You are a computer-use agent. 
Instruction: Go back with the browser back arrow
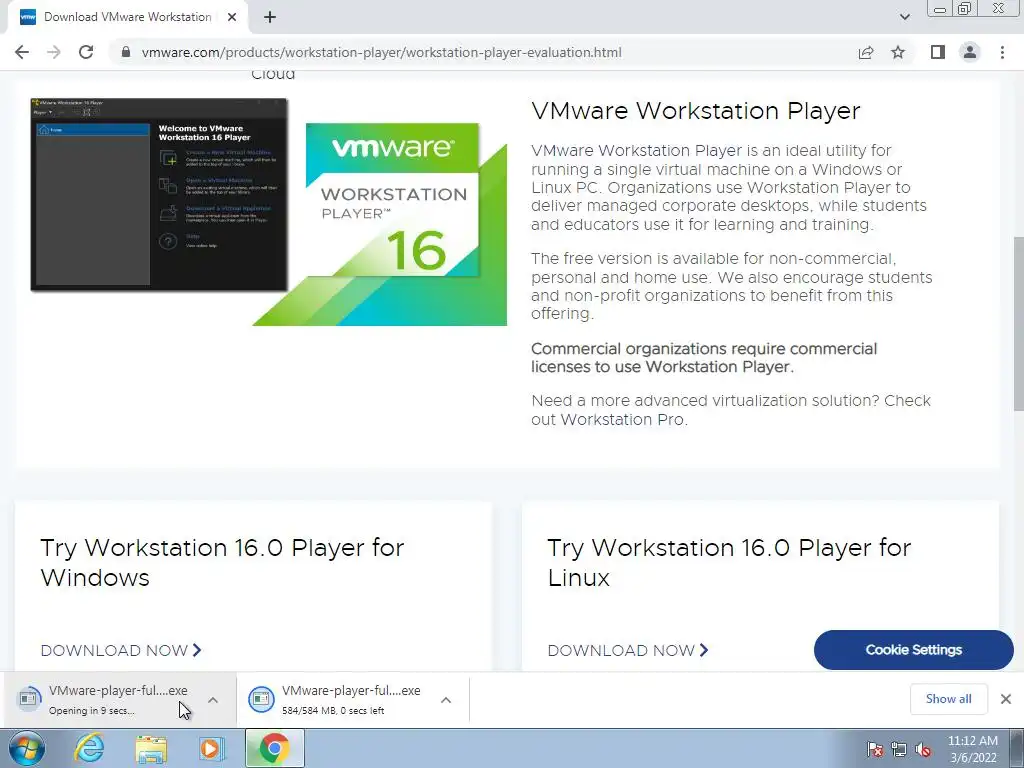point(22,52)
